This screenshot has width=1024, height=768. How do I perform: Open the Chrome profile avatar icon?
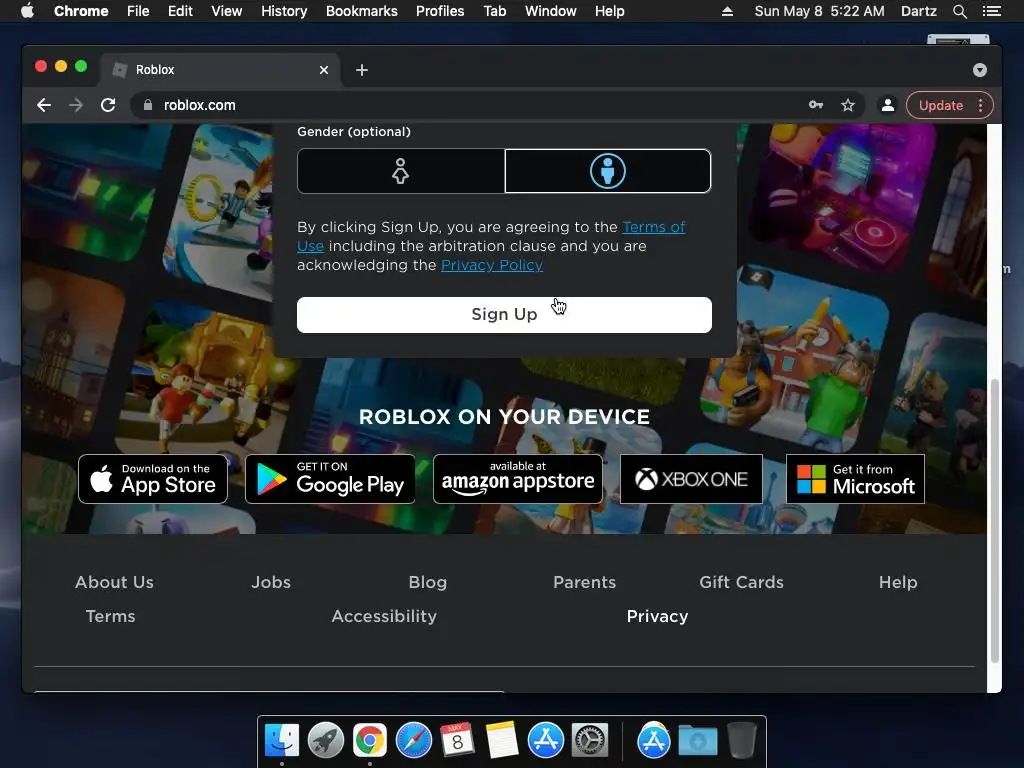coord(888,105)
